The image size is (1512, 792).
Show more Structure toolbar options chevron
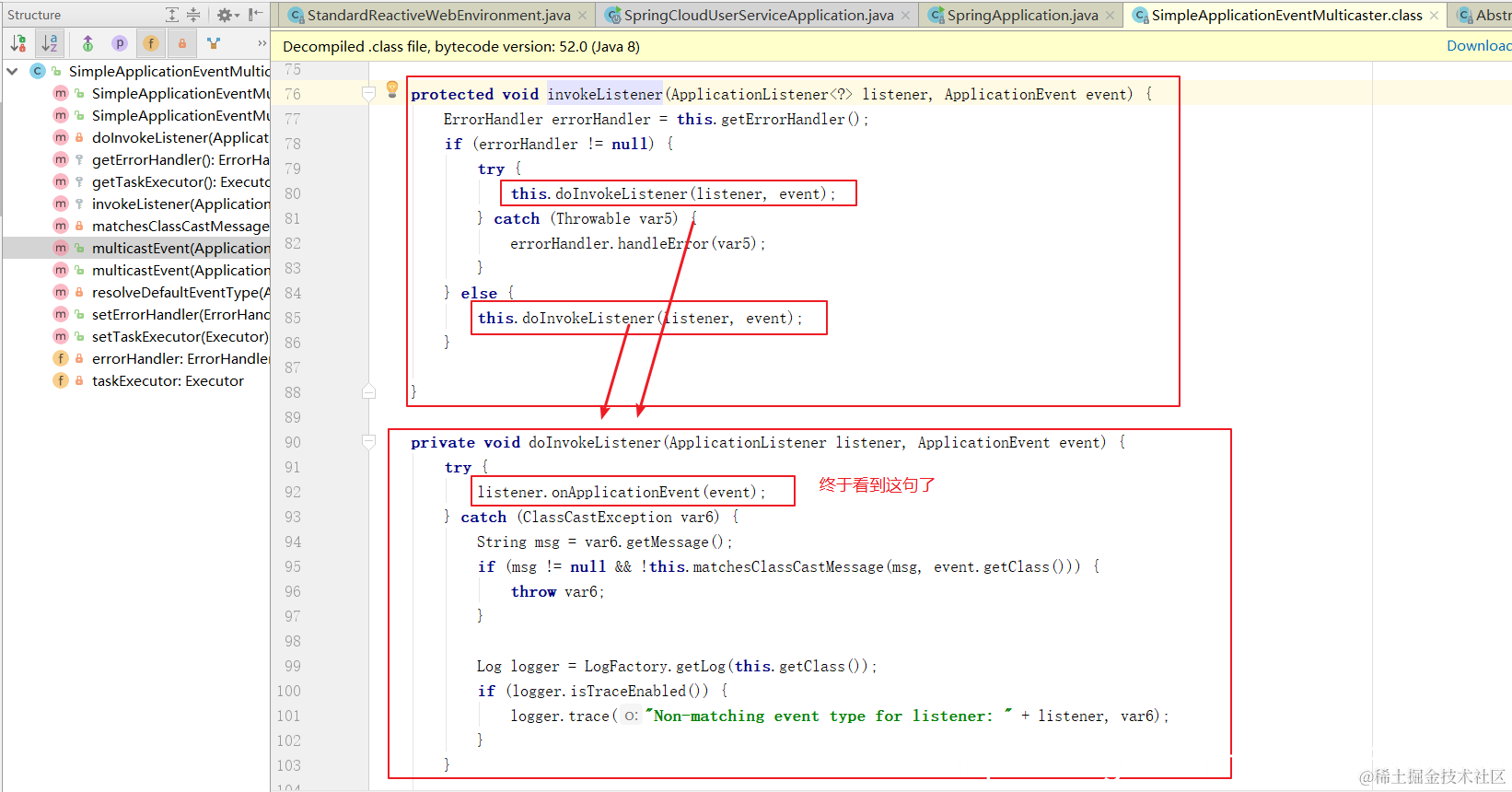262,43
